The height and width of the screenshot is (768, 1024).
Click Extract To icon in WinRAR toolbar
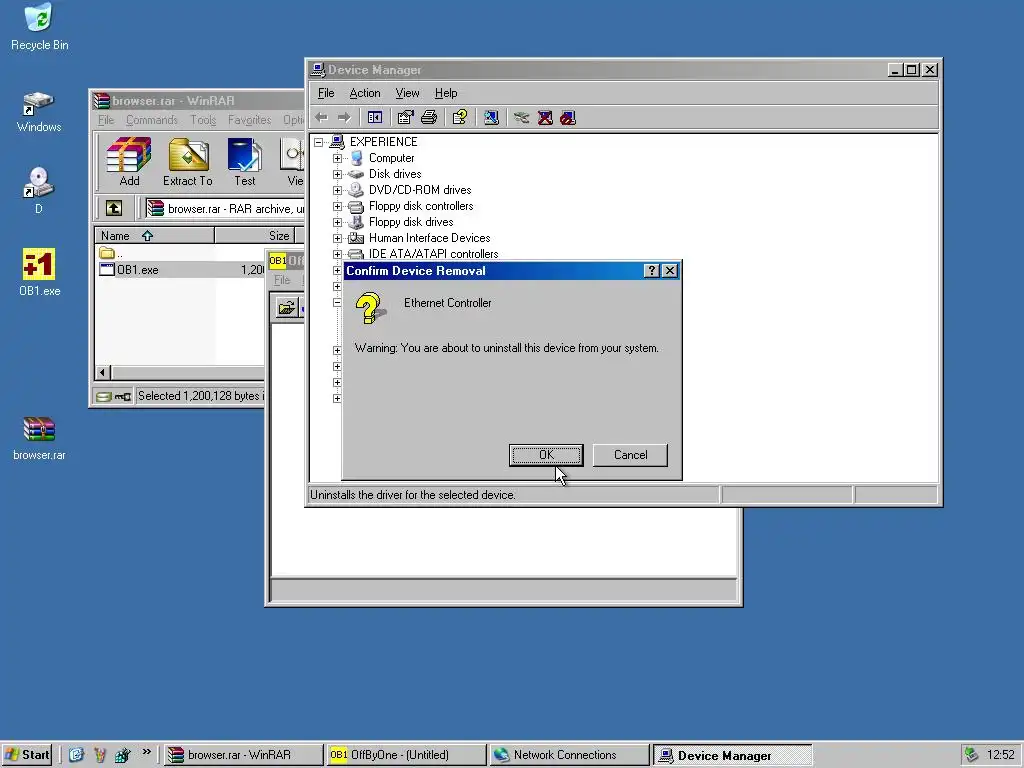[187, 162]
